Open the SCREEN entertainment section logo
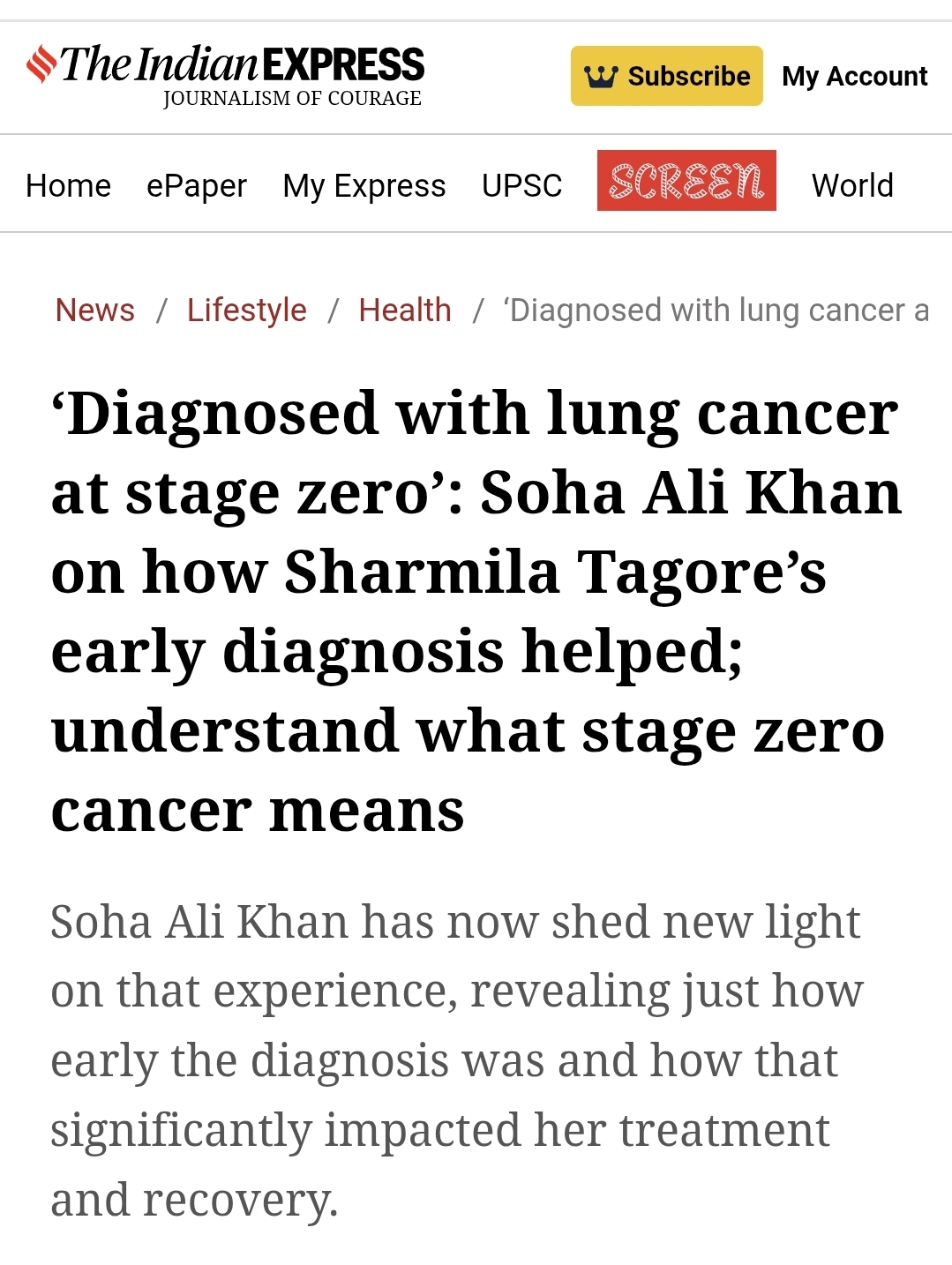This screenshot has height=1265, width=952. 686,181
